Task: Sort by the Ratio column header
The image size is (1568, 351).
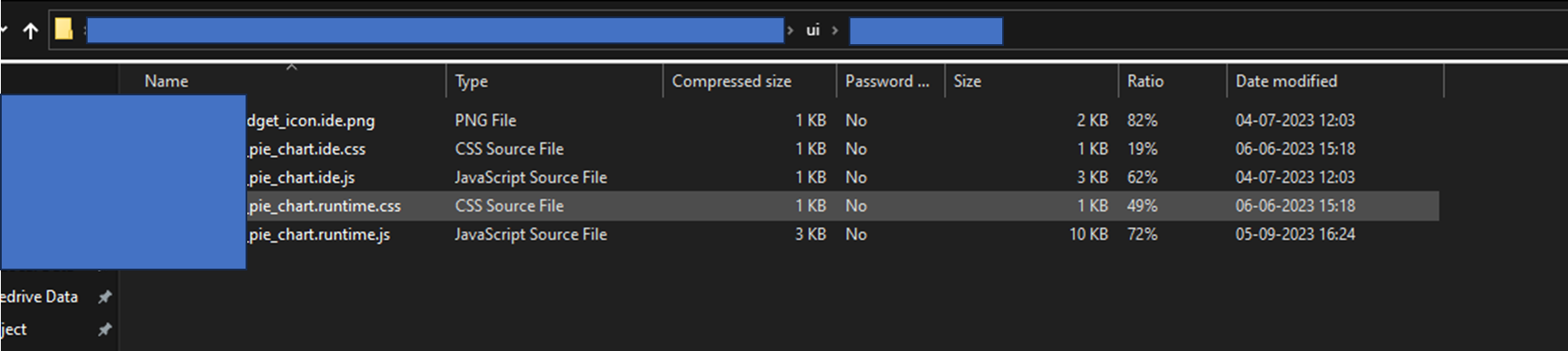Action: click(x=1145, y=81)
